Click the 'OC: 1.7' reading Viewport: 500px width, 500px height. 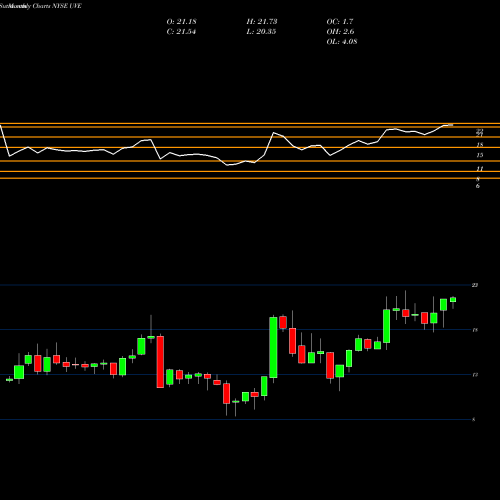(340, 22)
